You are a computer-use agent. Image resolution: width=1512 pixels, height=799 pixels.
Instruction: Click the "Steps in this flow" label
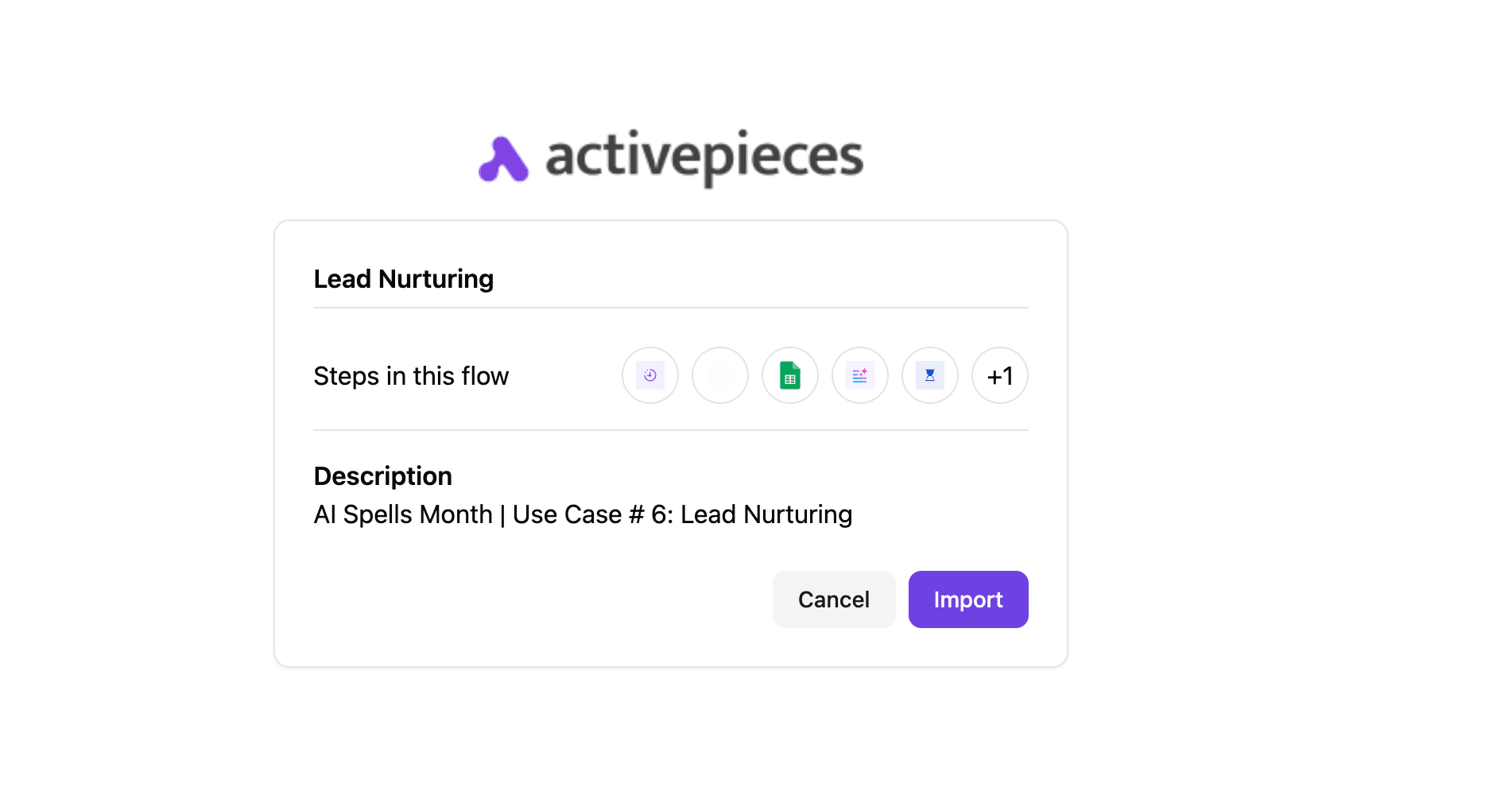(411, 376)
